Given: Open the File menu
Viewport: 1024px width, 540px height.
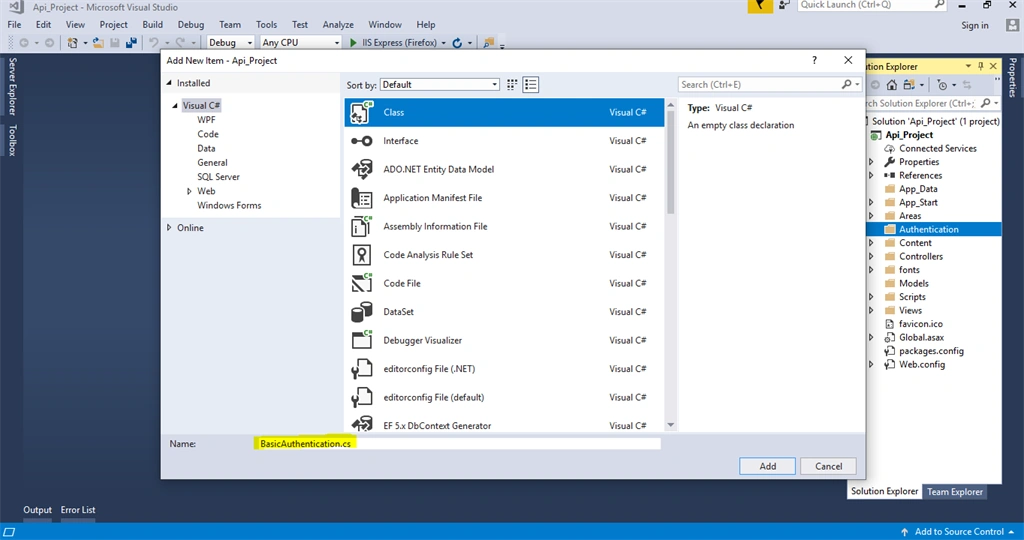Looking at the screenshot, I should 14,25.
